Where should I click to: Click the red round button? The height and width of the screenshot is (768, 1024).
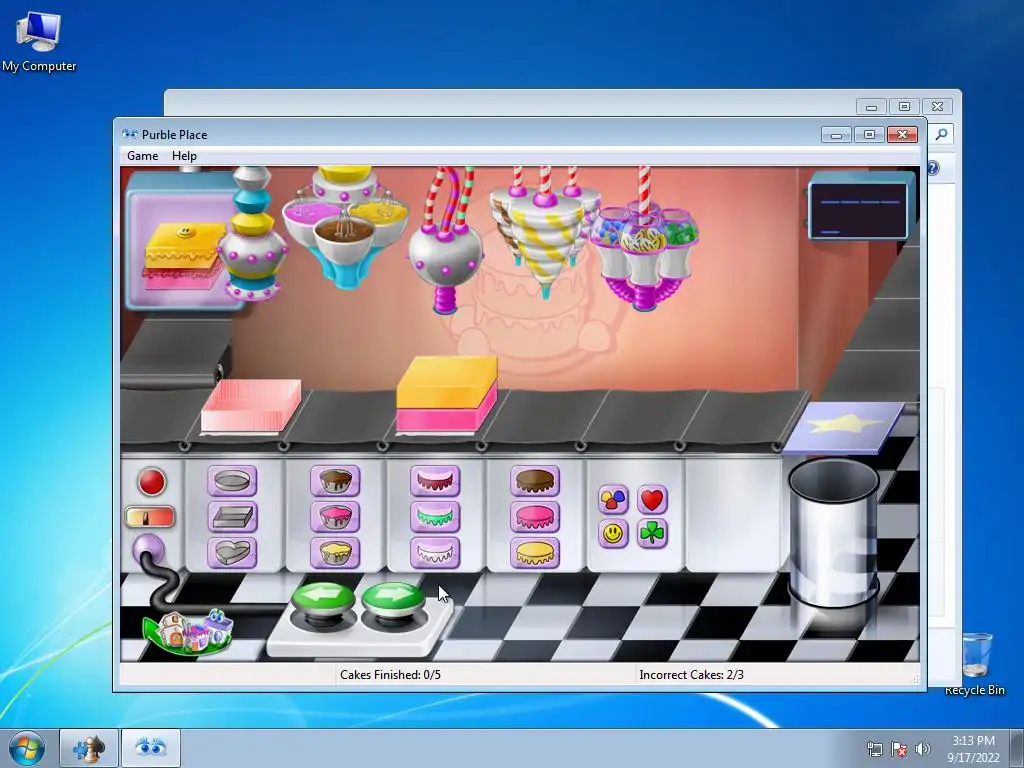coord(152,483)
